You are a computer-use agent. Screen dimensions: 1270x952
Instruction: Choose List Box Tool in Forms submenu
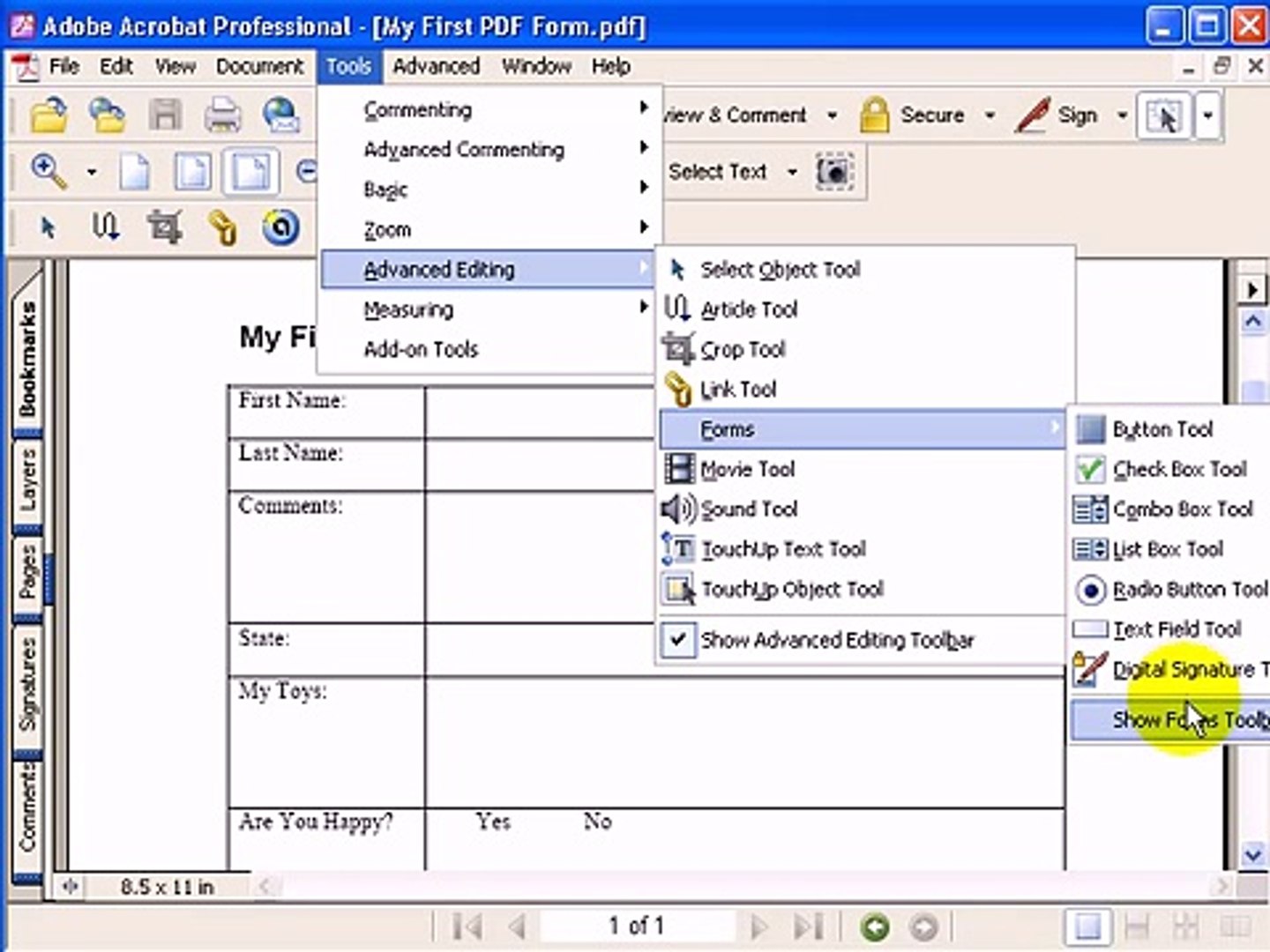pos(1171,549)
